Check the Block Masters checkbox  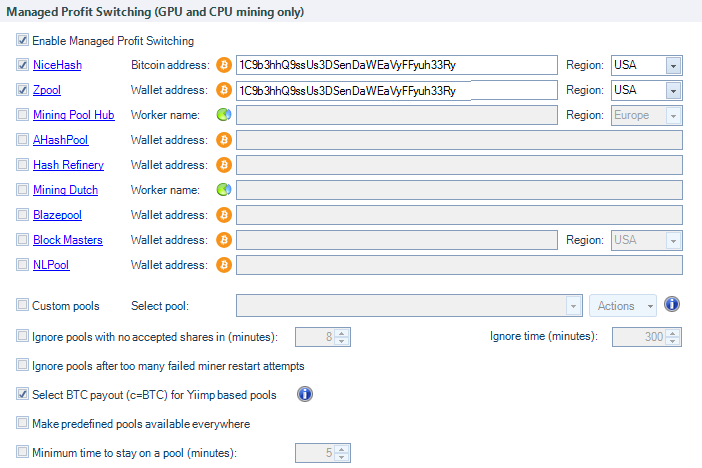pyautogui.click(x=22, y=240)
